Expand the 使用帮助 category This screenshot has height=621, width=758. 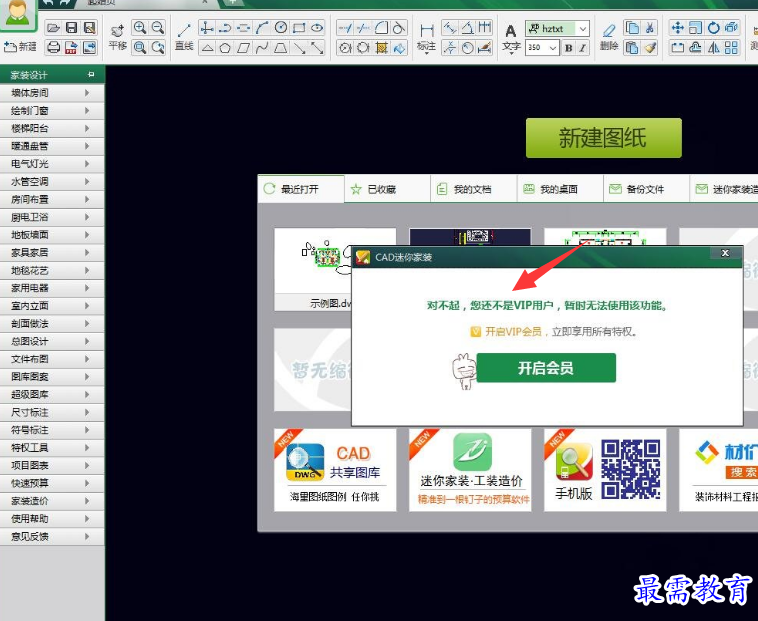pos(52,519)
